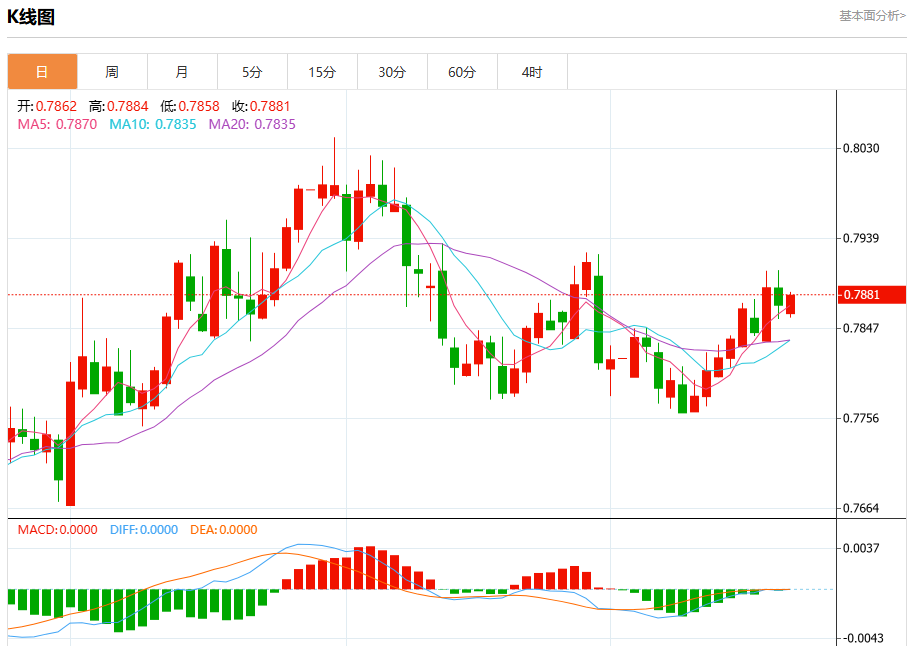Click the MACD value label
911x646 pixels.
(58, 530)
